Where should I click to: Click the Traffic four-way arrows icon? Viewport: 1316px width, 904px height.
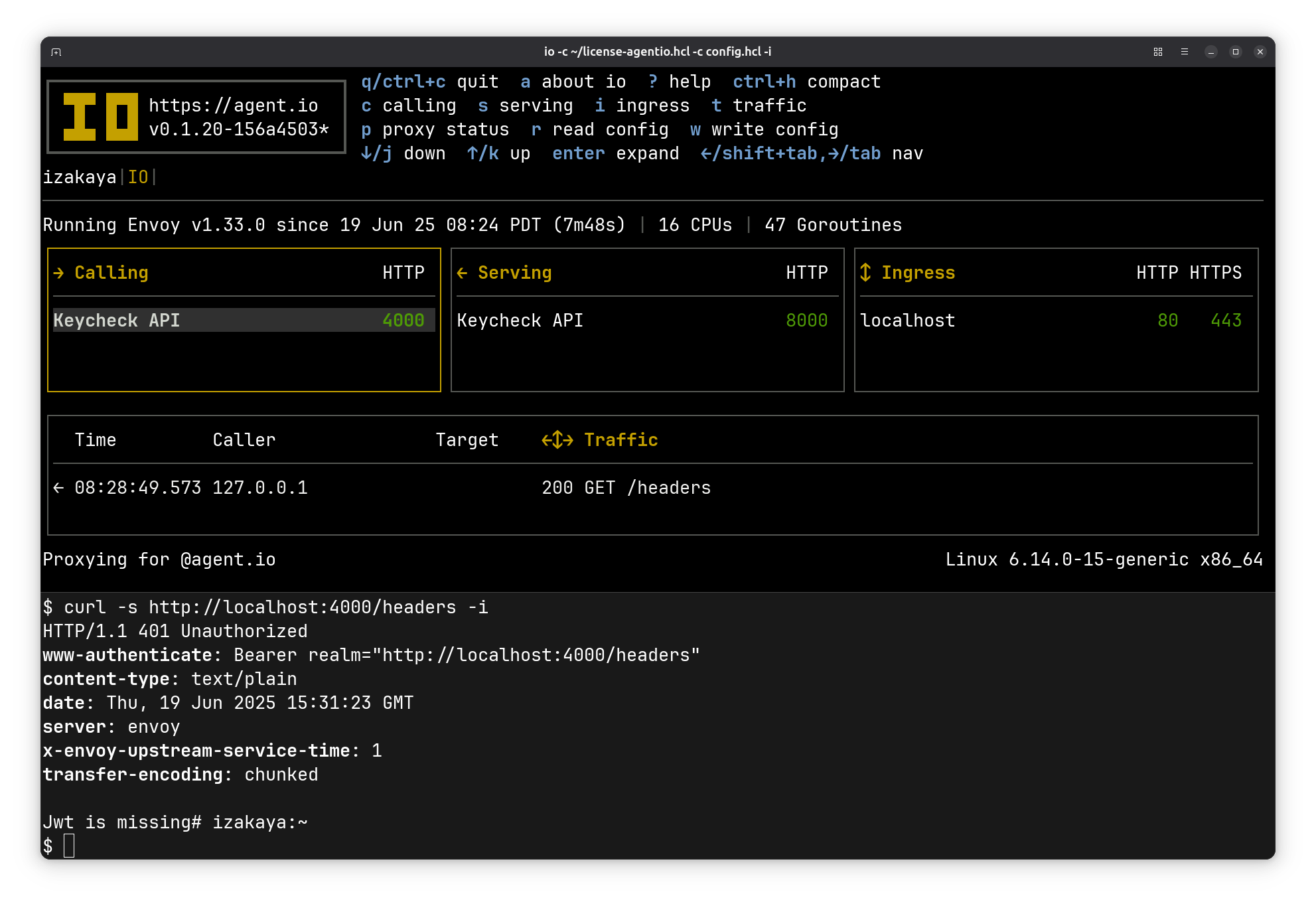(557, 440)
